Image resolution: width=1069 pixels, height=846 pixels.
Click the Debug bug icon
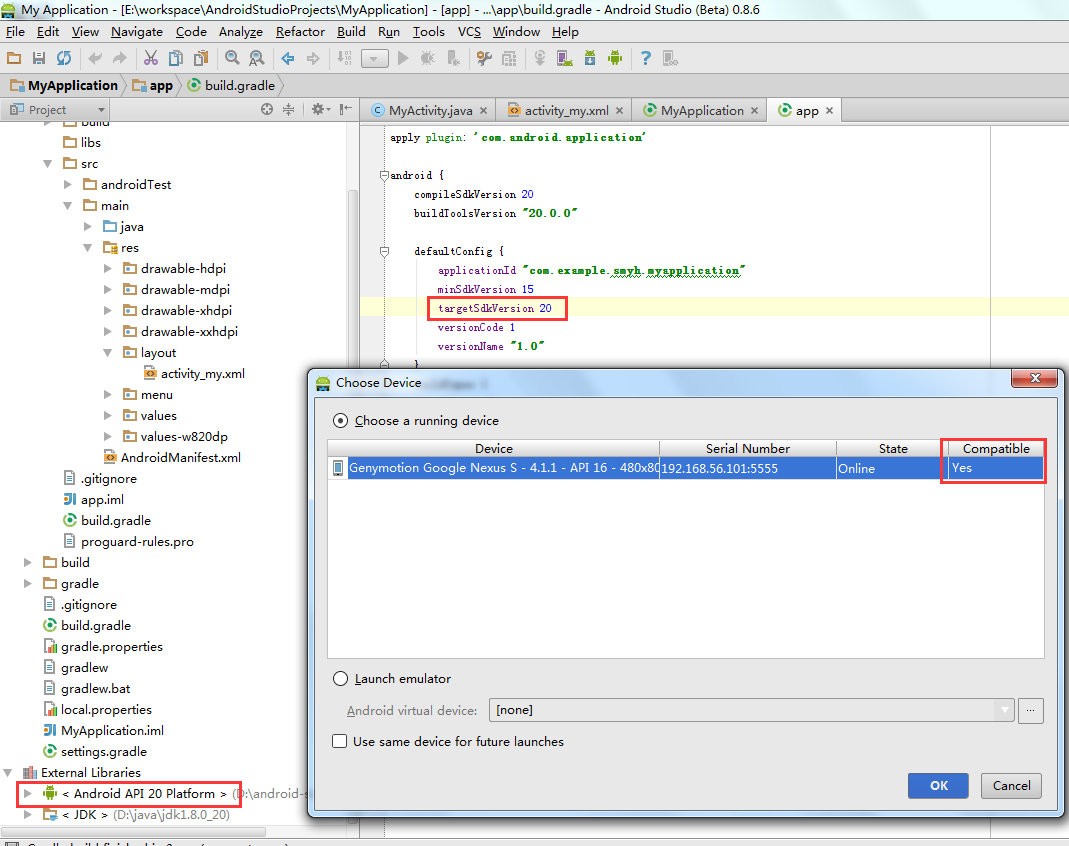pos(427,59)
